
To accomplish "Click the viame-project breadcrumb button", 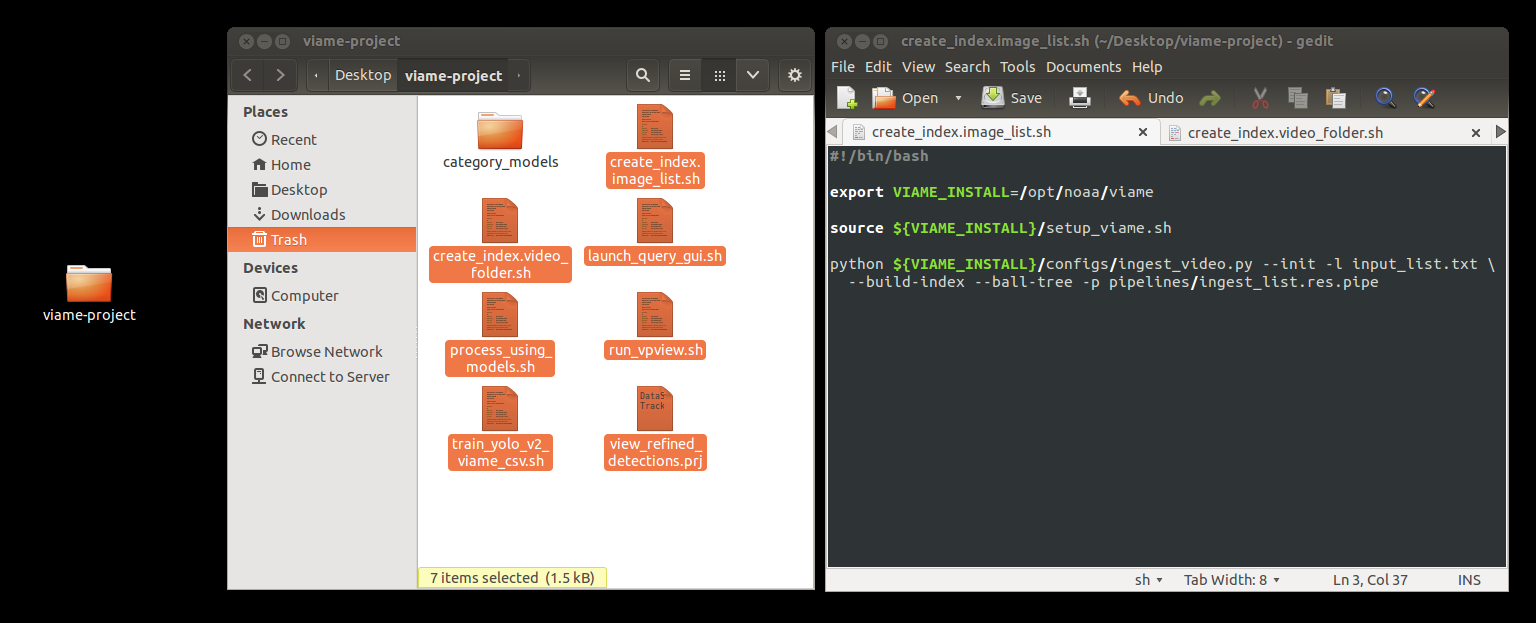I will pos(453,75).
